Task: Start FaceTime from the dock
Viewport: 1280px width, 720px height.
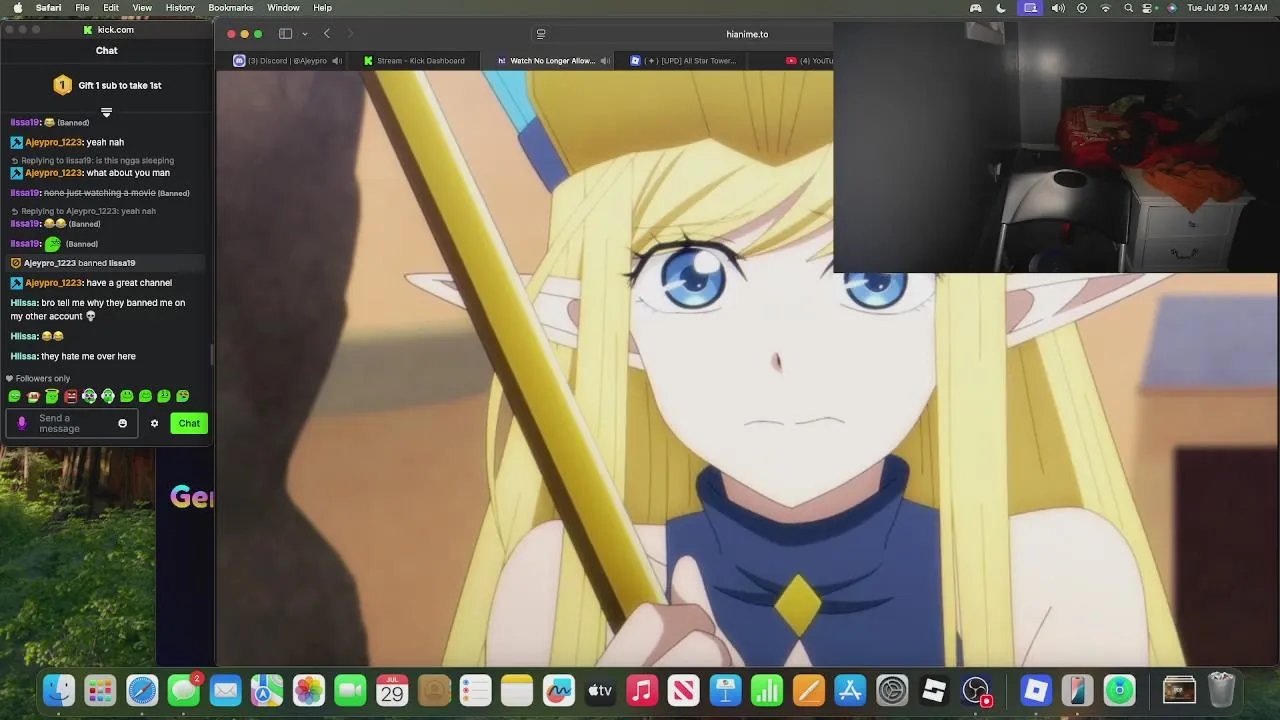Action: pos(351,690)
